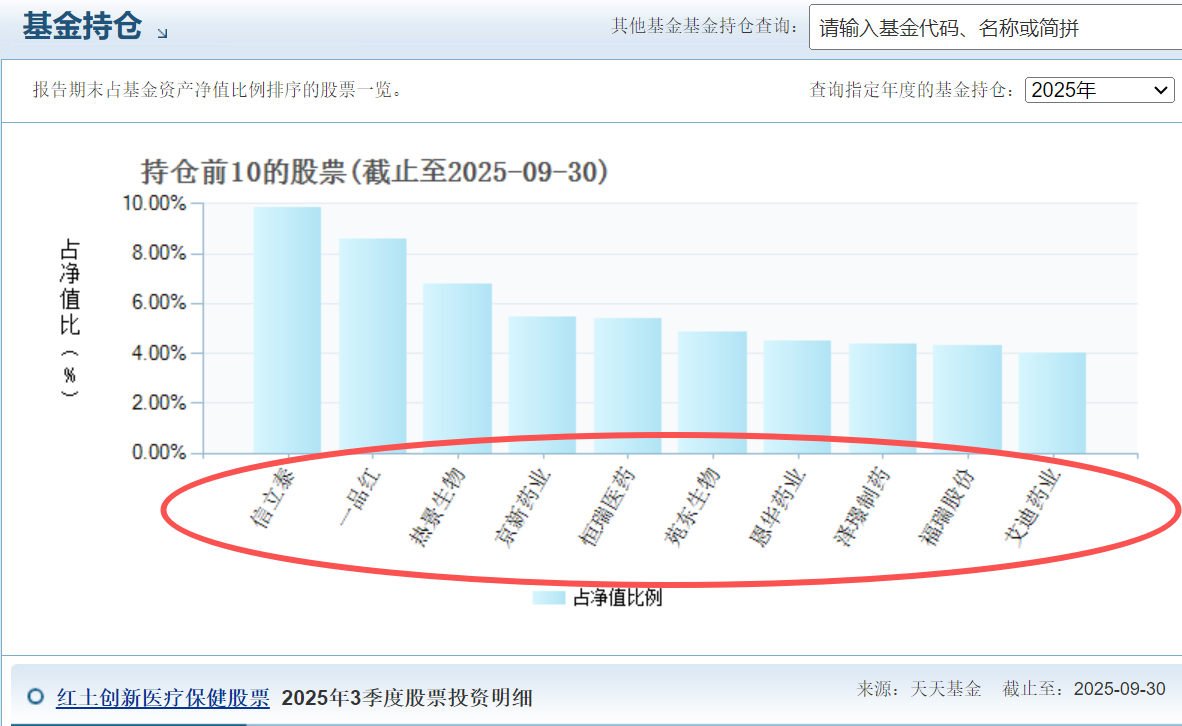Click the 截止至：2025-09-30 date text
Viewport: 1182px width, 726px height.
point(1084,688)
